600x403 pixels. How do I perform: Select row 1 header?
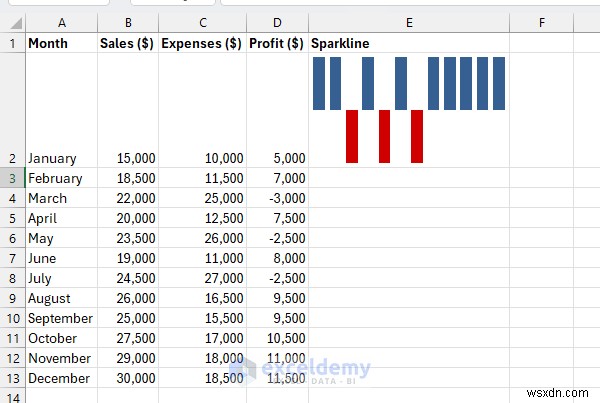(x=13, y=43)
